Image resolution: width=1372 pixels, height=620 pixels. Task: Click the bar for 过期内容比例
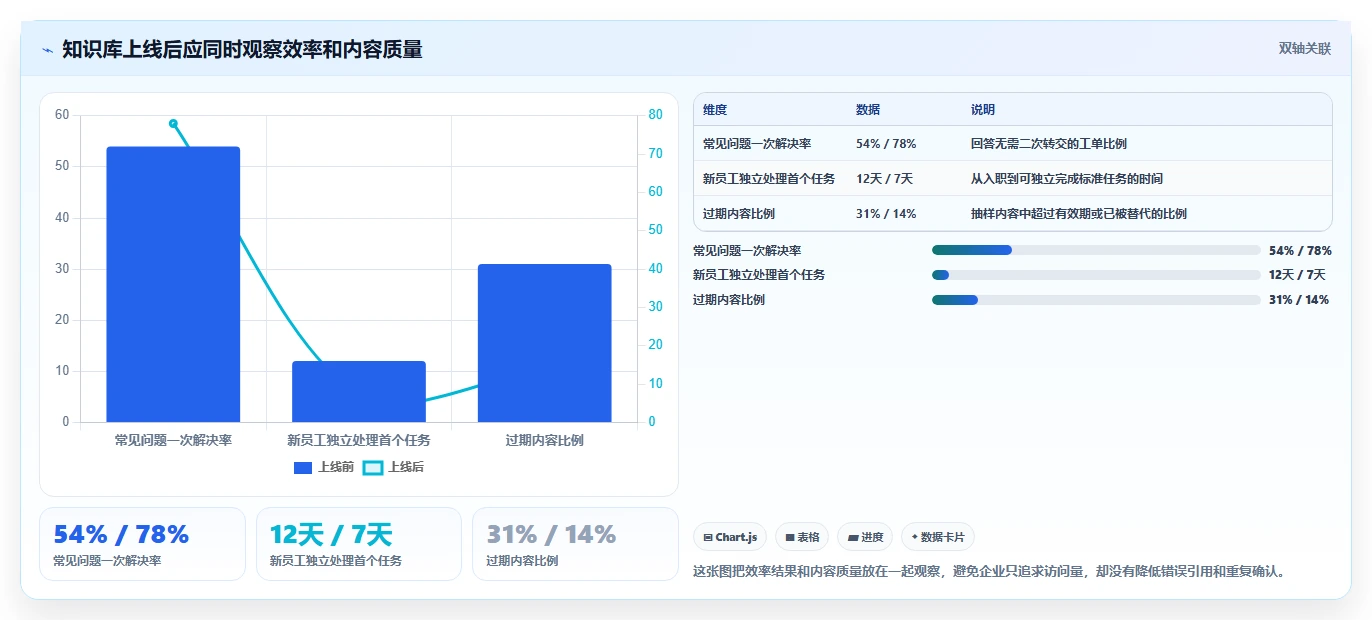544,343
